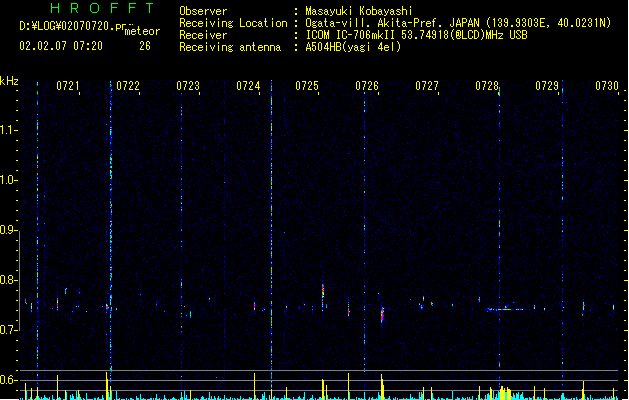
Task: Click the 0.9 kHz frequency label
Action: pyautogui.click(x=8, y=230)
